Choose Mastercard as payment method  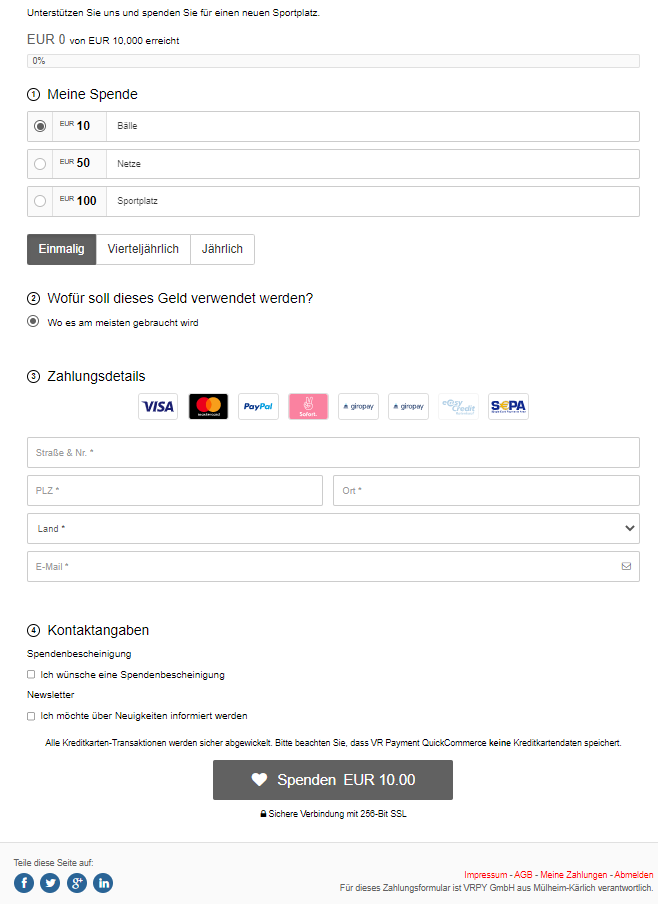pos(208,407)
